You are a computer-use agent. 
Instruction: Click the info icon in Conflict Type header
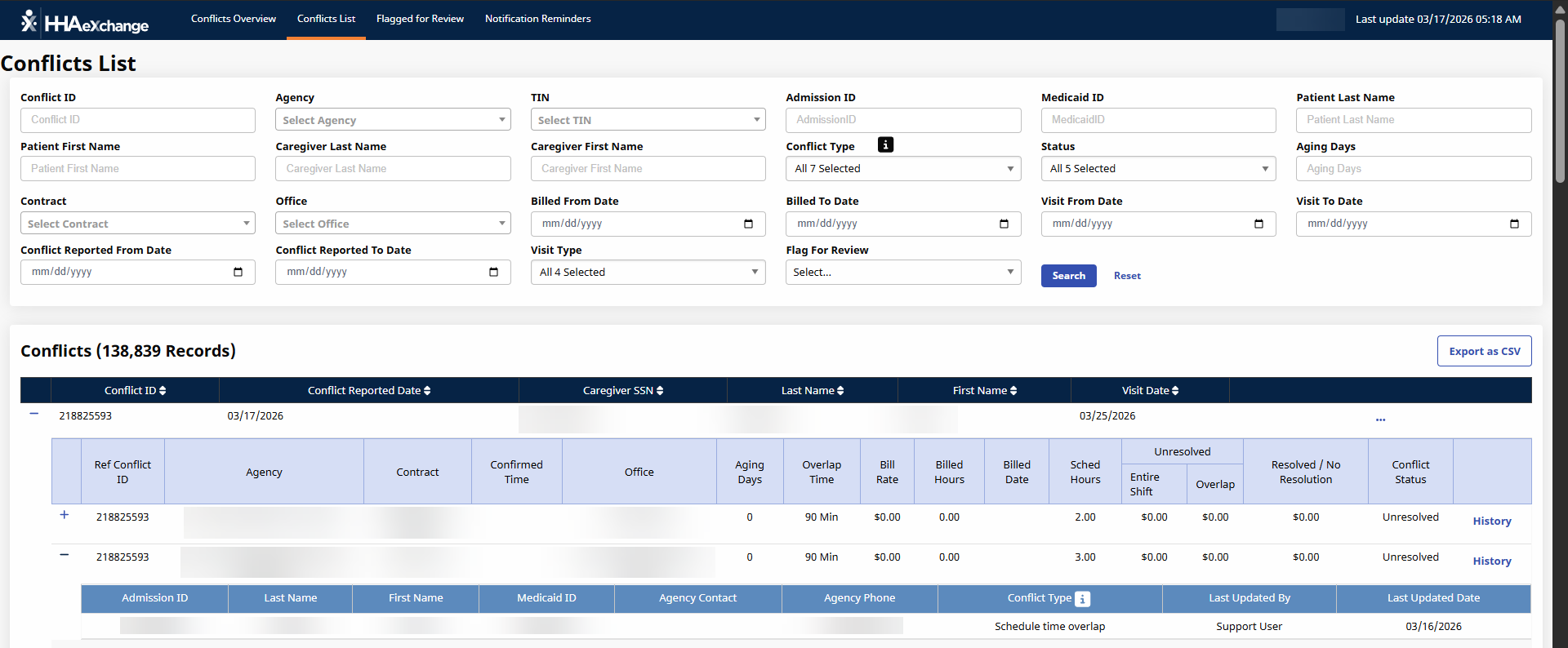coord(1082,599)
